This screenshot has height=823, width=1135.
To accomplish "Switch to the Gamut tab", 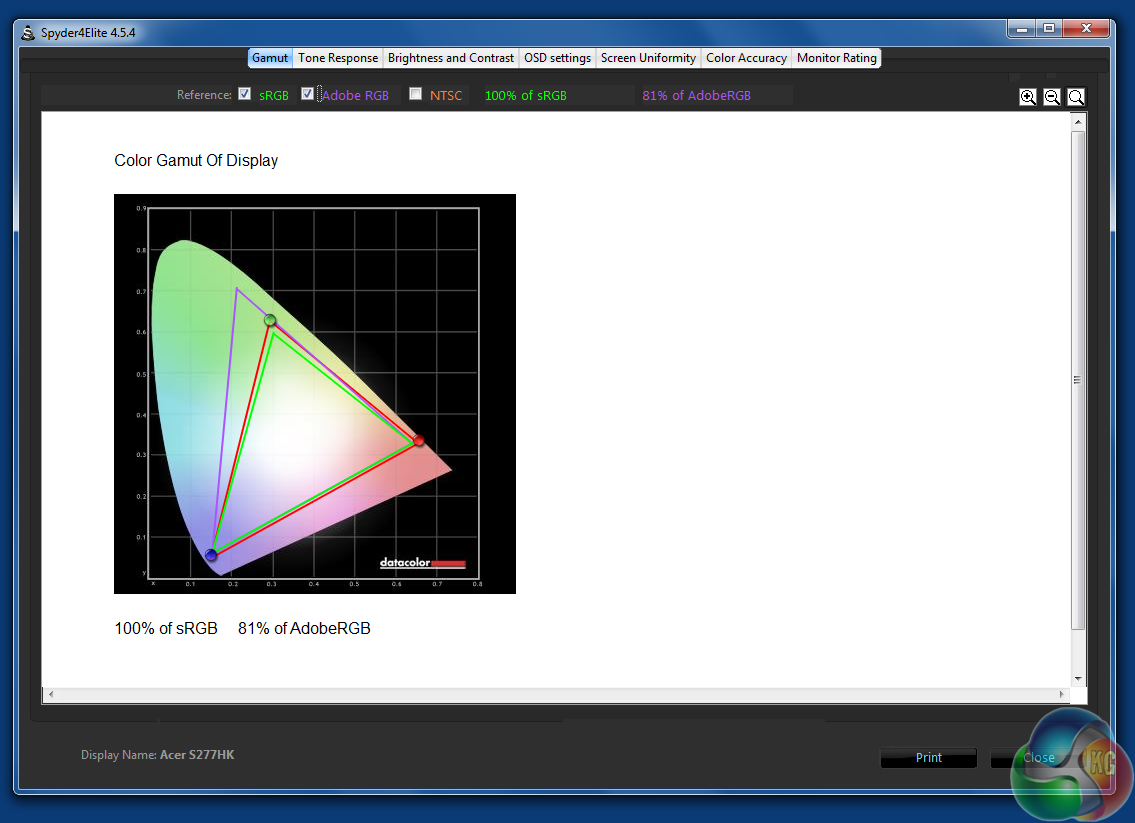I will [x=270, y=58].
